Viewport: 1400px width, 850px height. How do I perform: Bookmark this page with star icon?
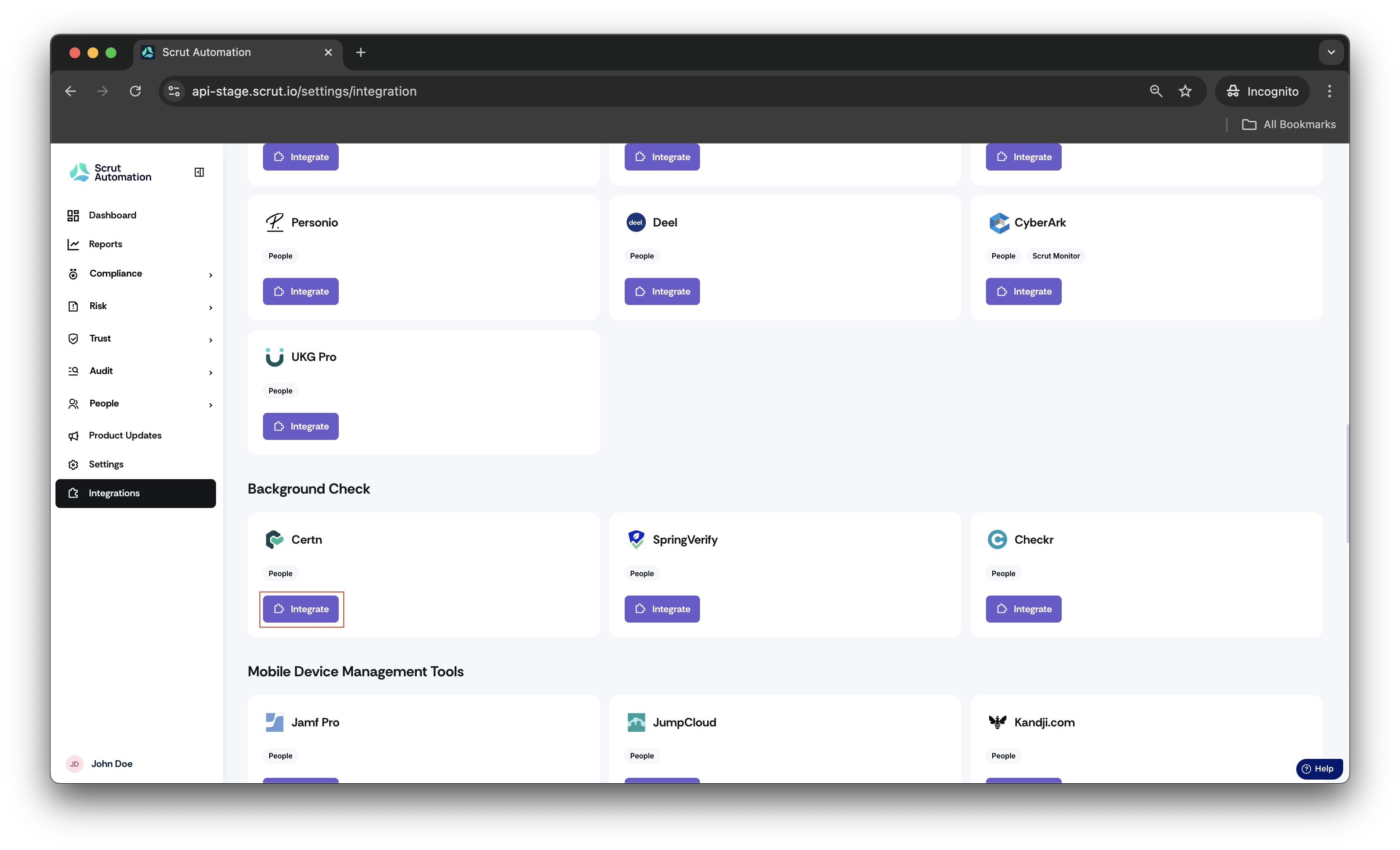coord(1185,91)
